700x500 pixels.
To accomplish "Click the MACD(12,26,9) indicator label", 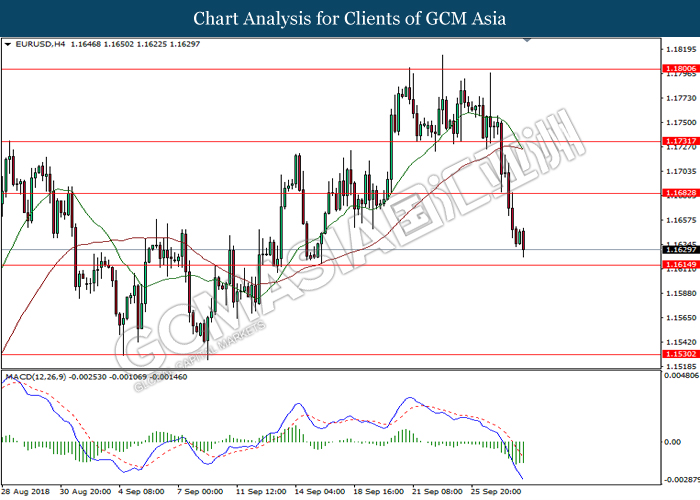I will [x=35, y=377].
